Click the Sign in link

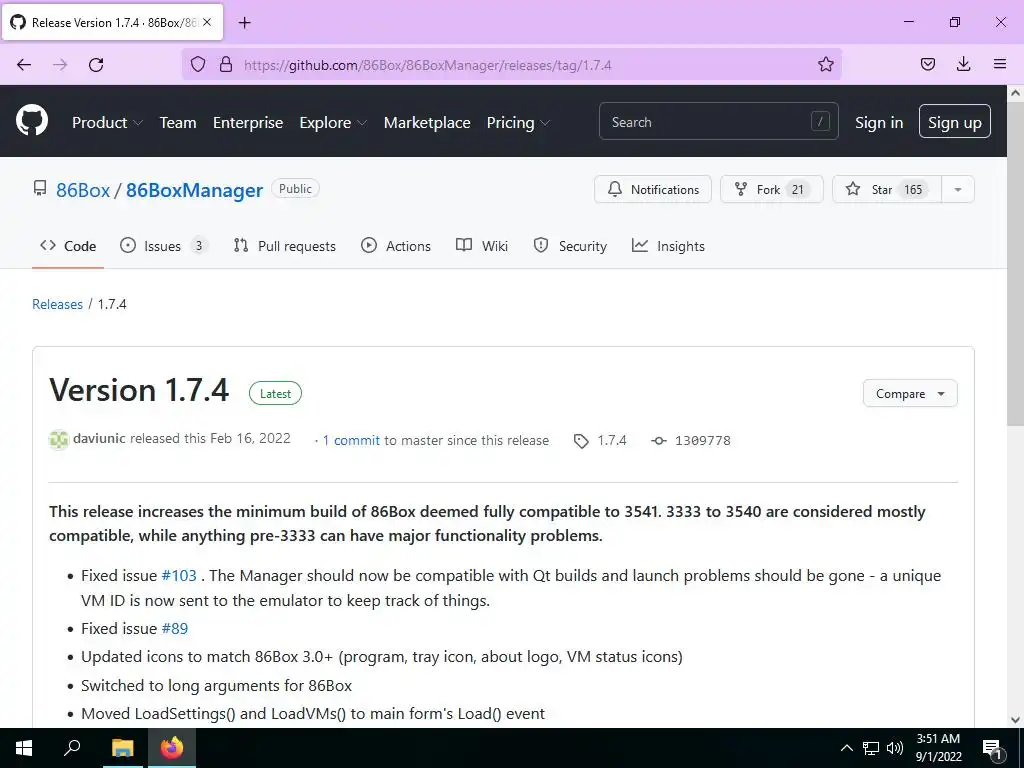(879, 122)
